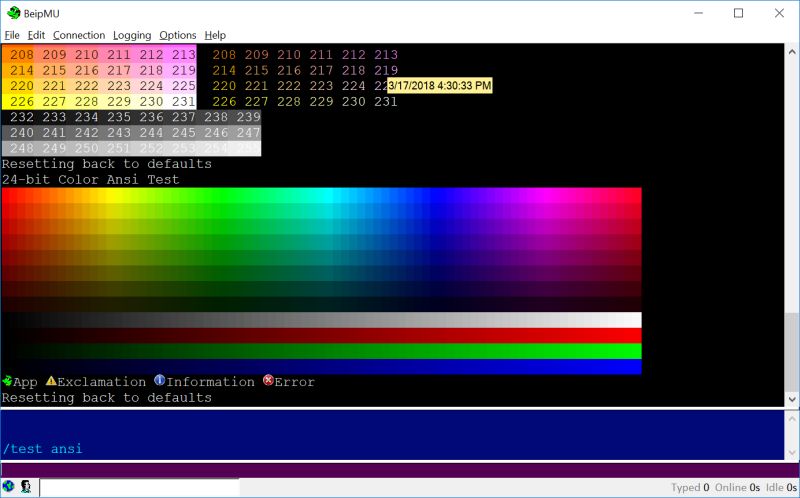Open the Help menu
The image size is (800, 498).
215,35
